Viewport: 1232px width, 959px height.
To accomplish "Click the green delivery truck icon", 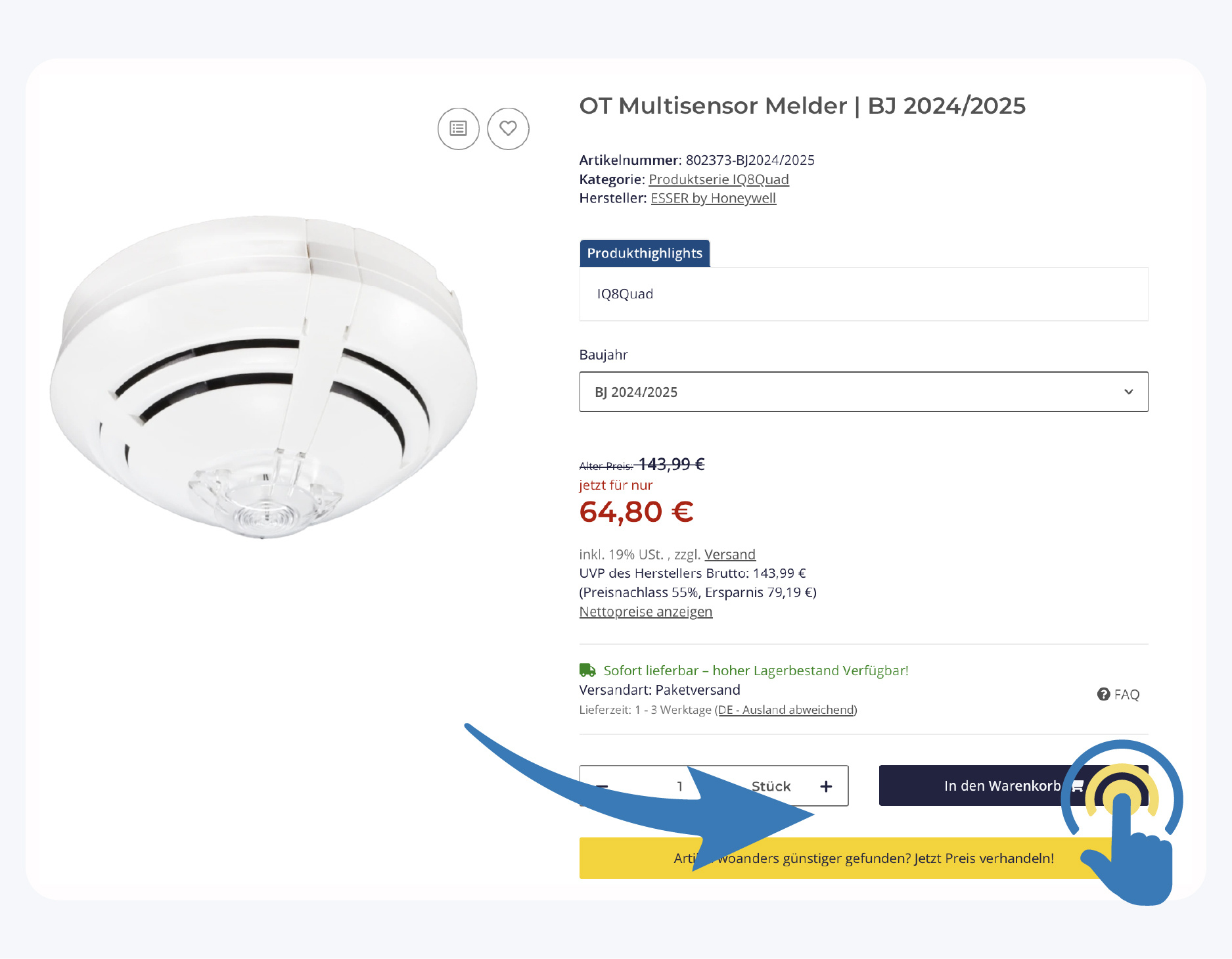I will (x=587, y=670).
